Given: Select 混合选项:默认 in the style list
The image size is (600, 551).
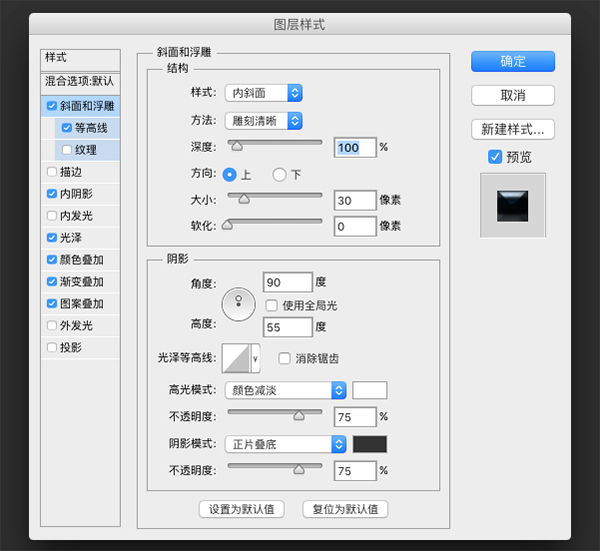Looking at the screenshot, I should click(x=80, y=80).
